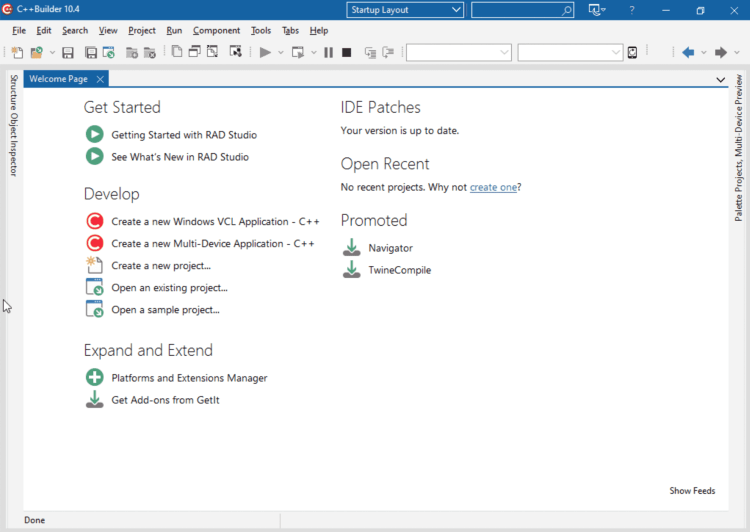Screen dimensions: 750x532
Task: Expand the Open Project dropdown arrow
Action: coord(52,53)
